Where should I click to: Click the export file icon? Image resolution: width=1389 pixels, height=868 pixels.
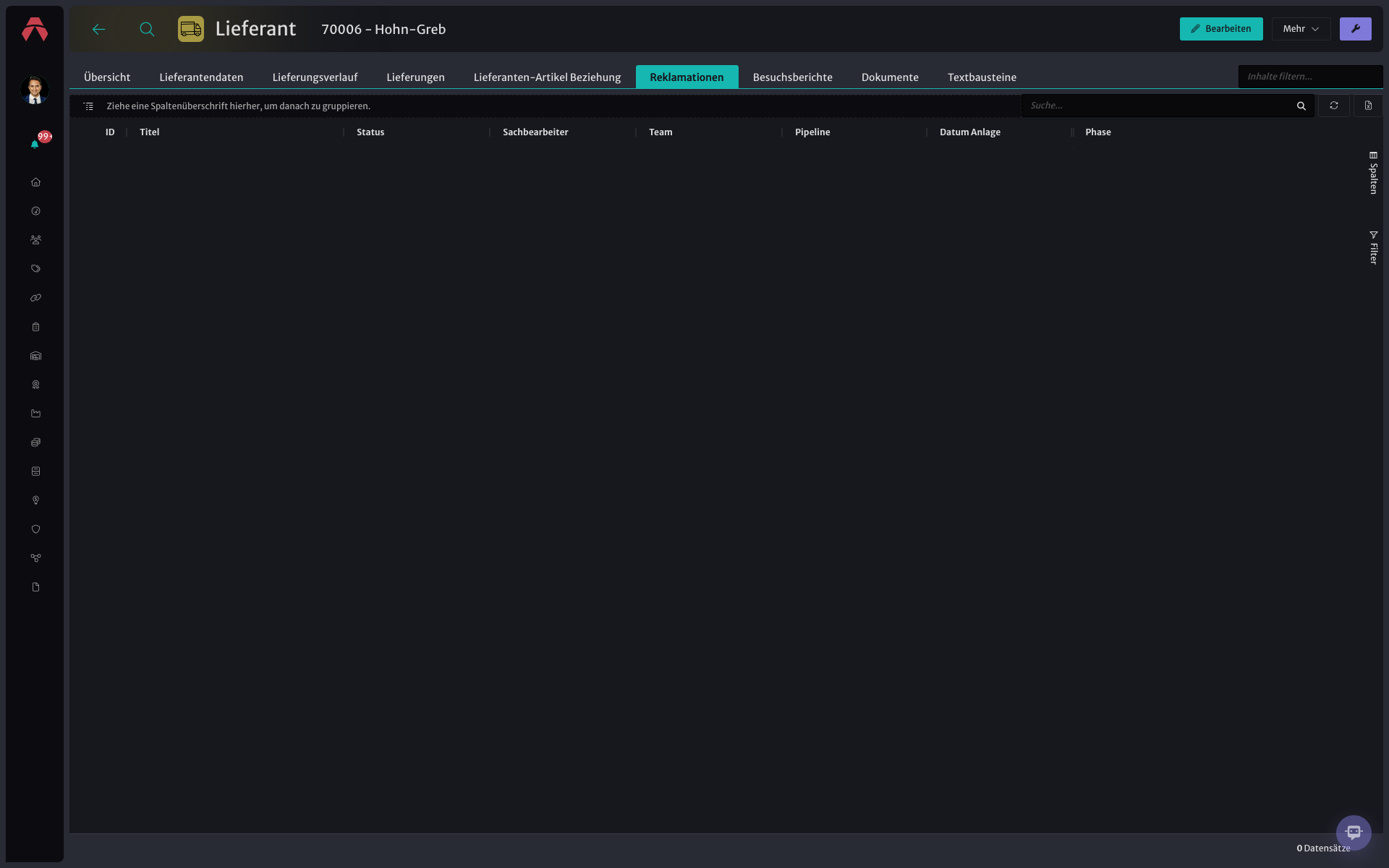(1368, 106)
